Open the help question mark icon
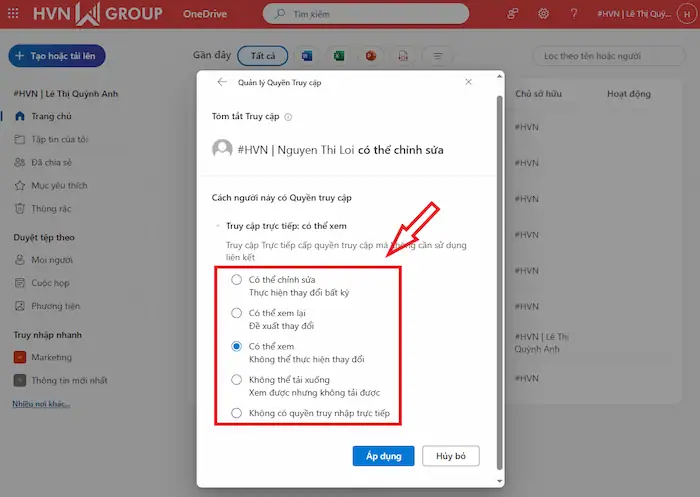Screen dimensions: 700x497 pyautogui.click(x=574, y=14)
